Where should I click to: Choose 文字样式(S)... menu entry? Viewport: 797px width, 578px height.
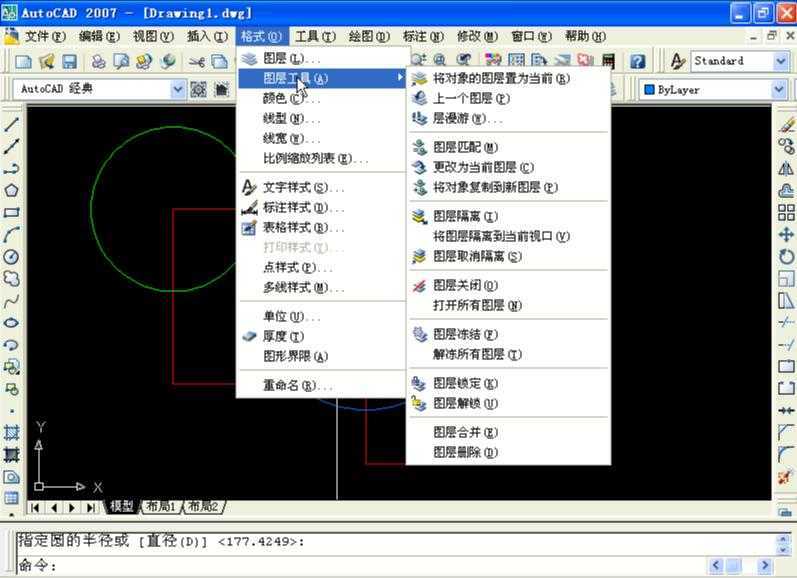pos(322,188)
